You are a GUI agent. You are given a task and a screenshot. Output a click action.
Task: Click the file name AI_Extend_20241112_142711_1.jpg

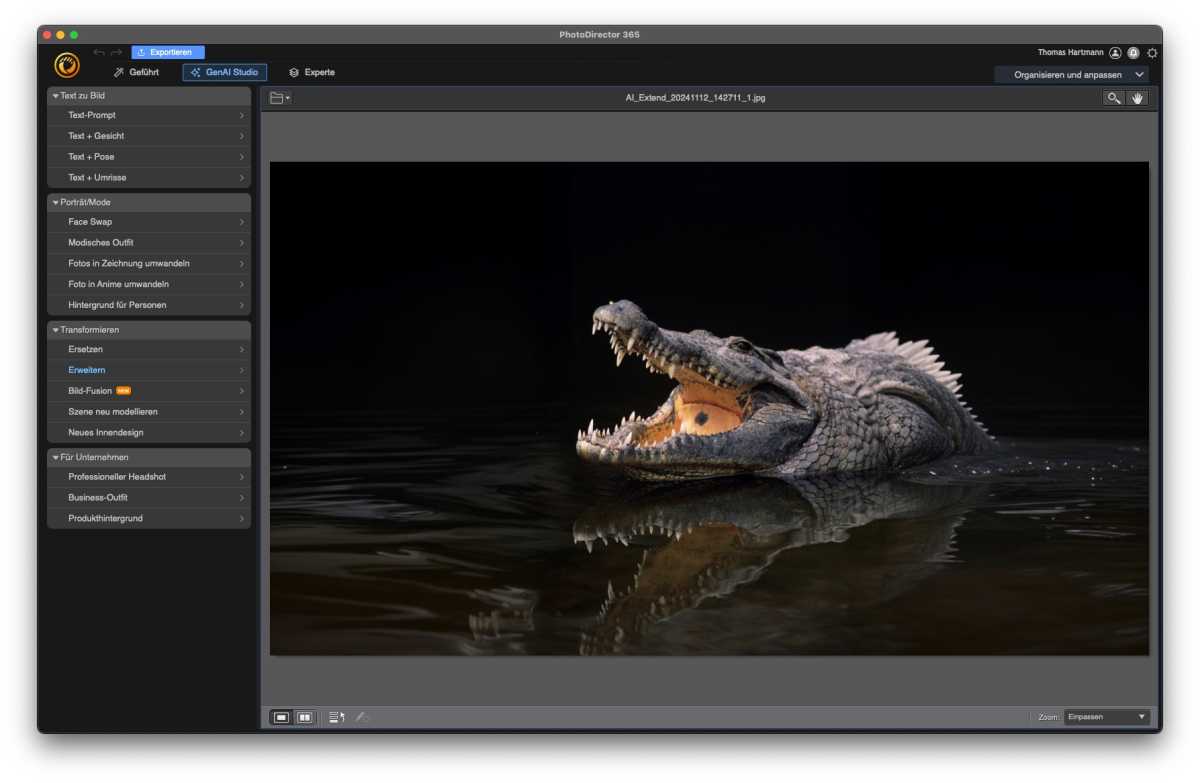point(695,98)
